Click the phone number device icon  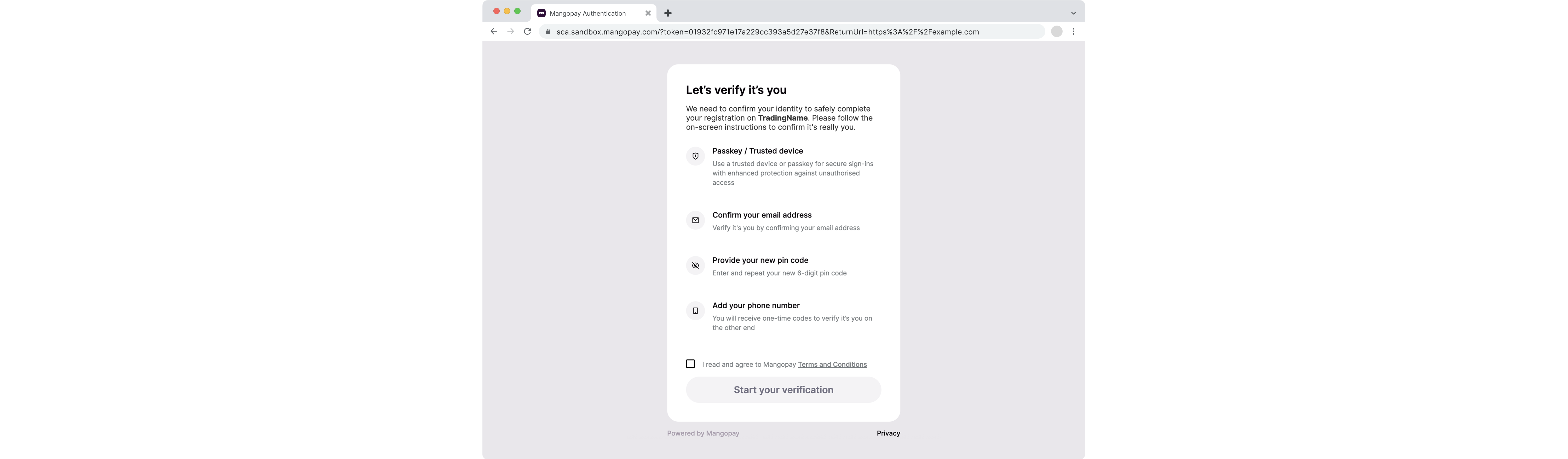695,311
